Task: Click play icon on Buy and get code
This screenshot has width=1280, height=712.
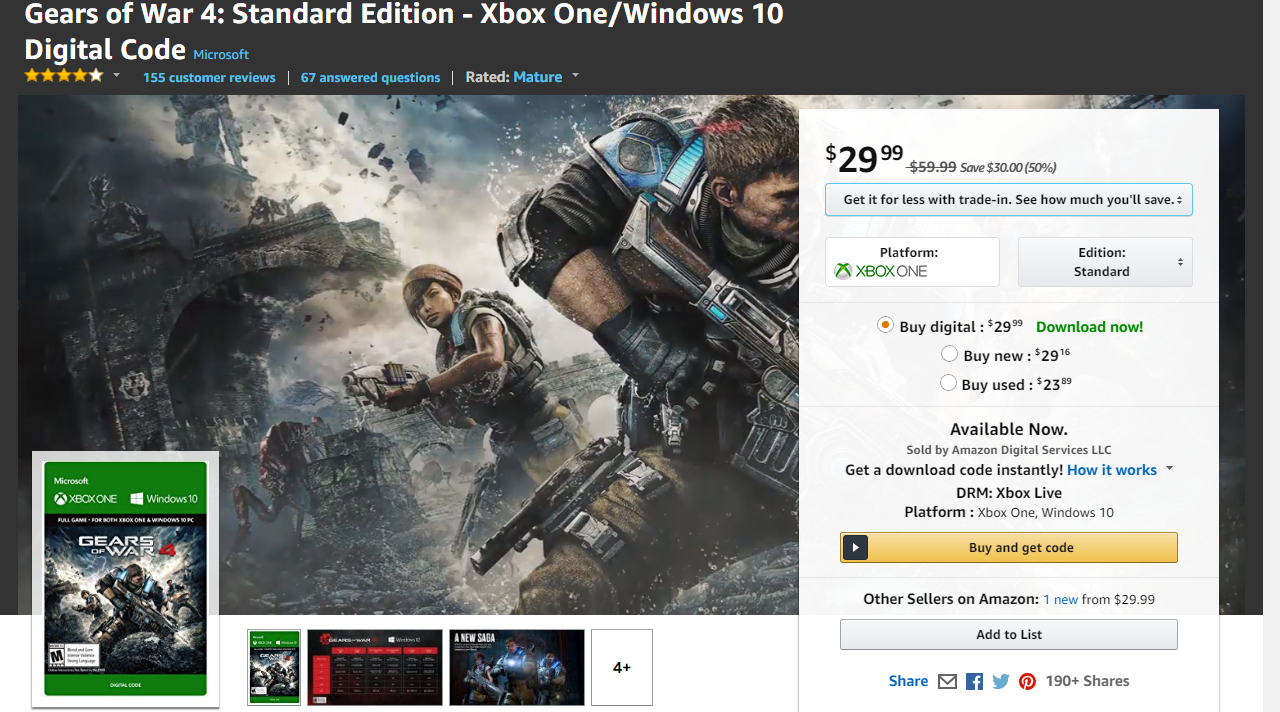Action: [x=854, y=548]
